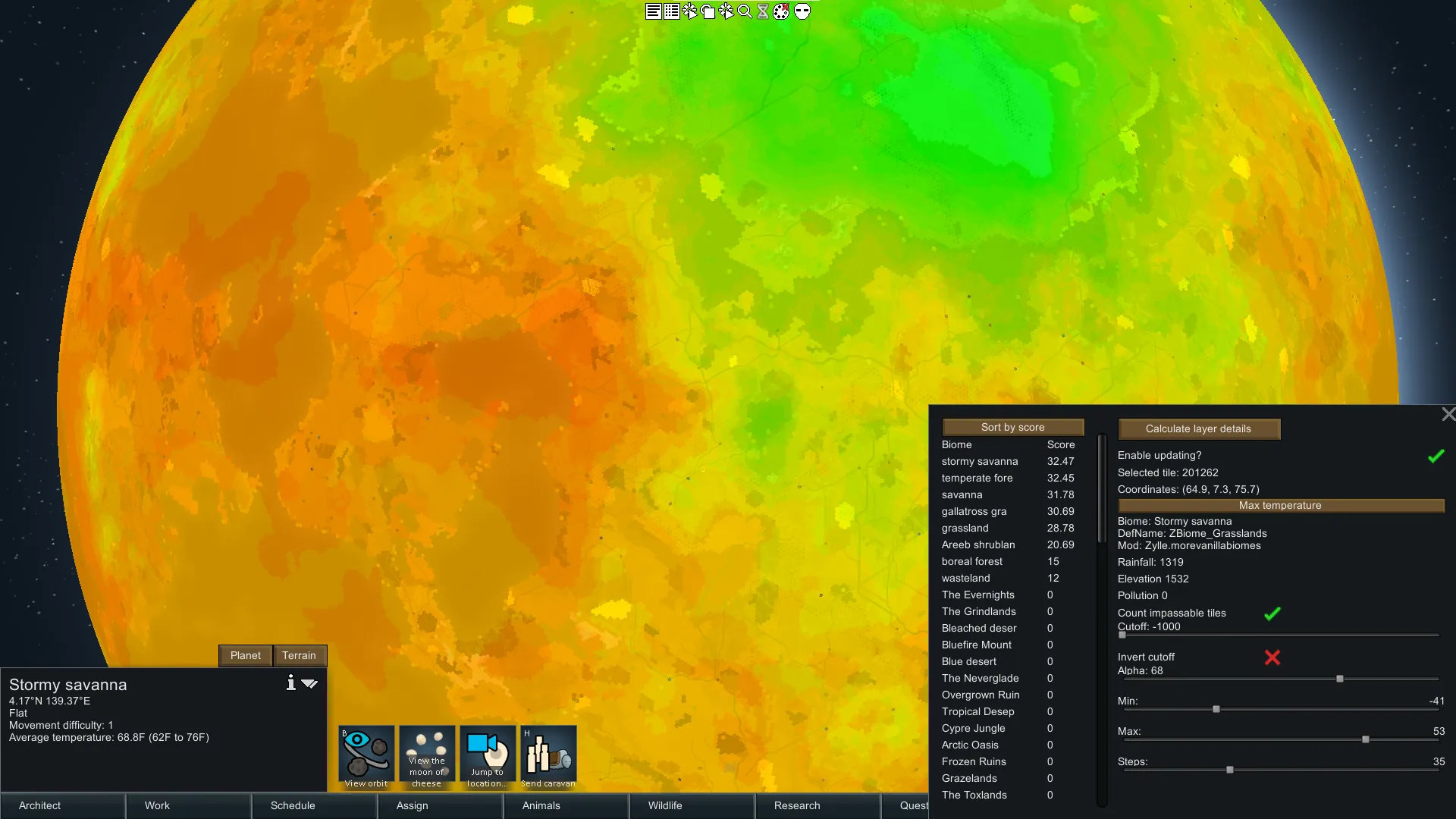Screen dimensions: 1456x819
Task: Click the hourglass icon in top toolbar
Action: click(x=763, y=11)
